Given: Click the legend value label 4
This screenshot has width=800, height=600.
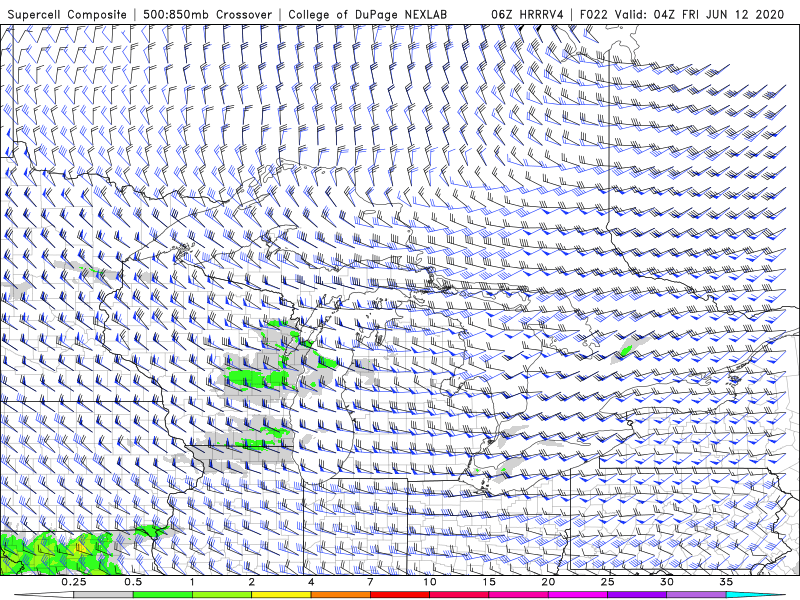Looking at the screenshot, I should tap(311, 582).
